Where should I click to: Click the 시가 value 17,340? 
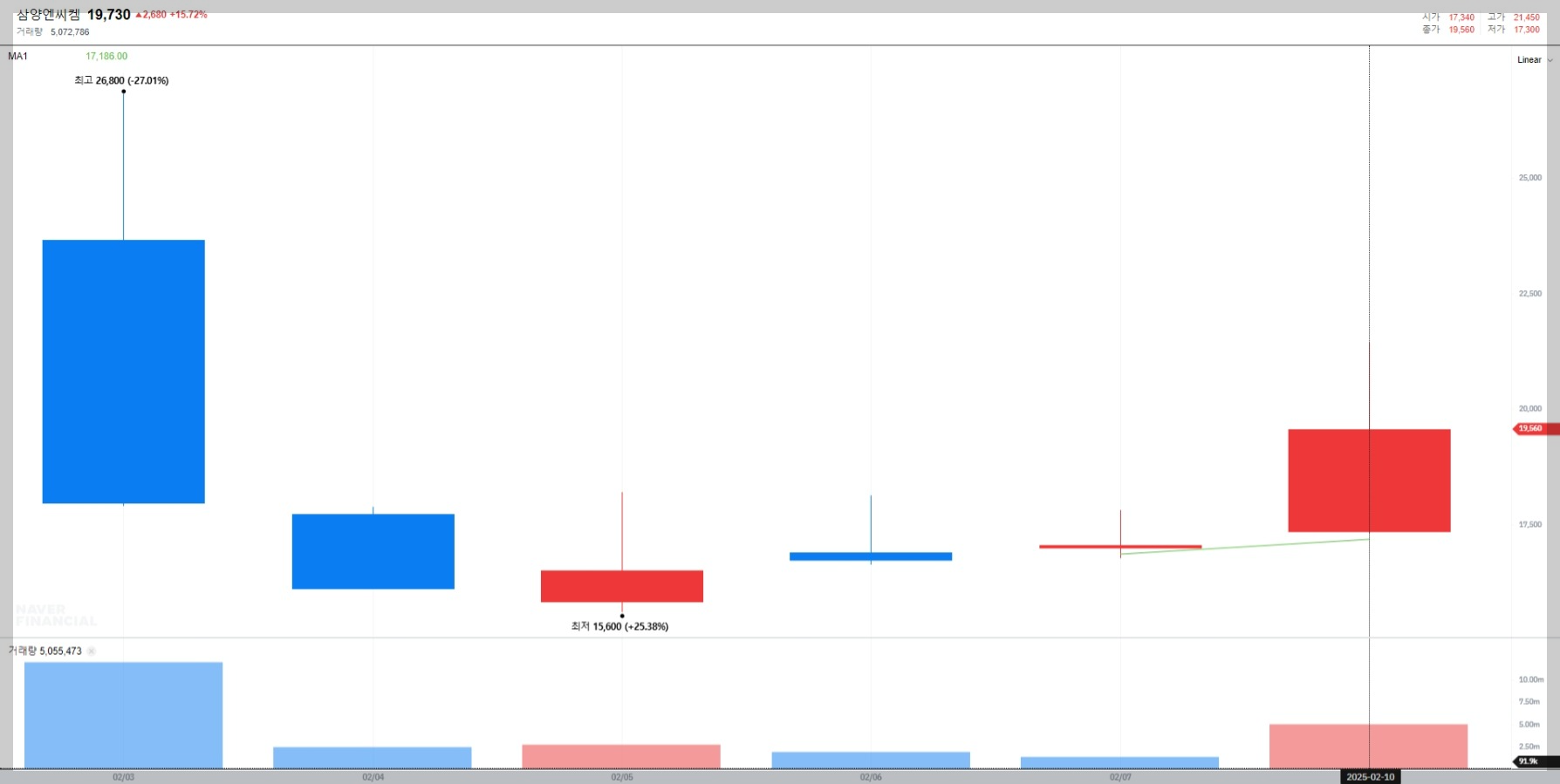coord(1461,17)
